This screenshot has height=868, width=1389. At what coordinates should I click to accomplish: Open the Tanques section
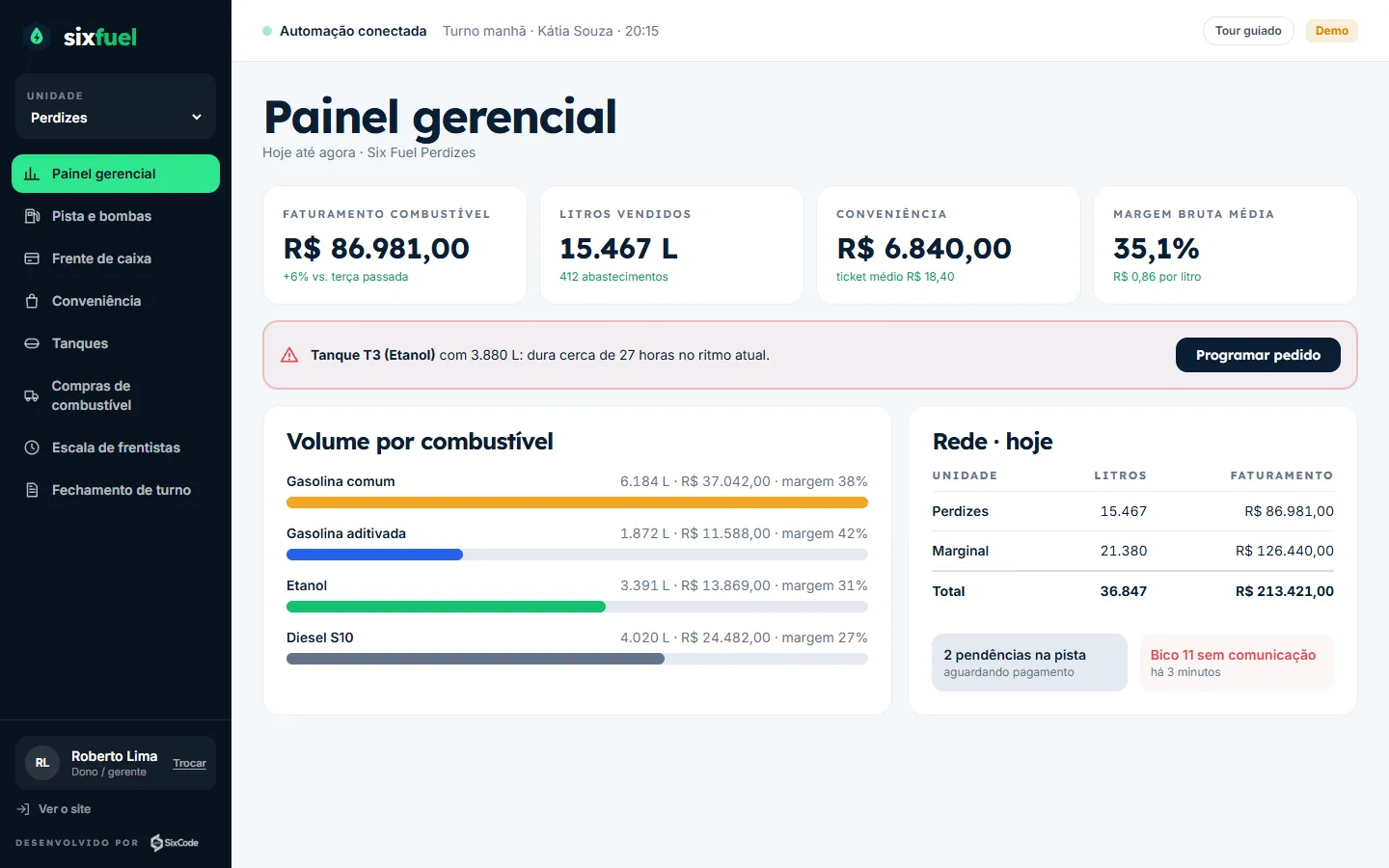pos(116,343)
